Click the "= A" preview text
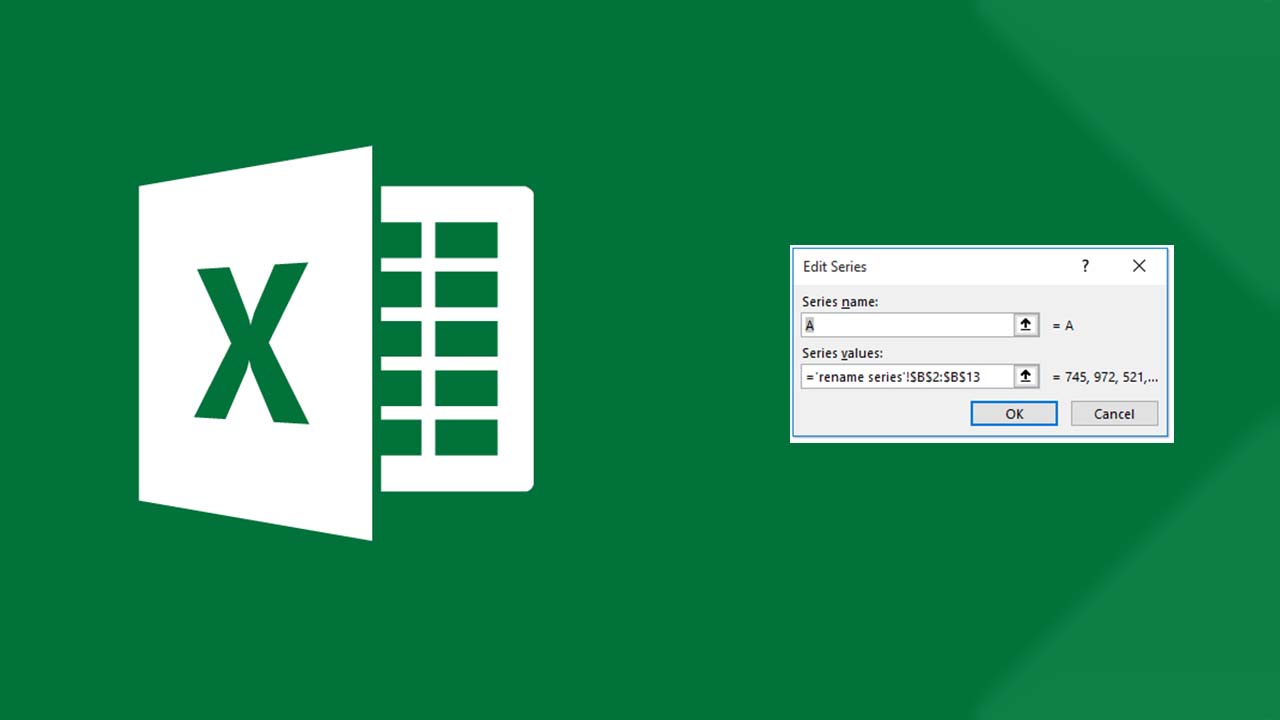The image size is (1280, 720). (x=1063, y=326)
